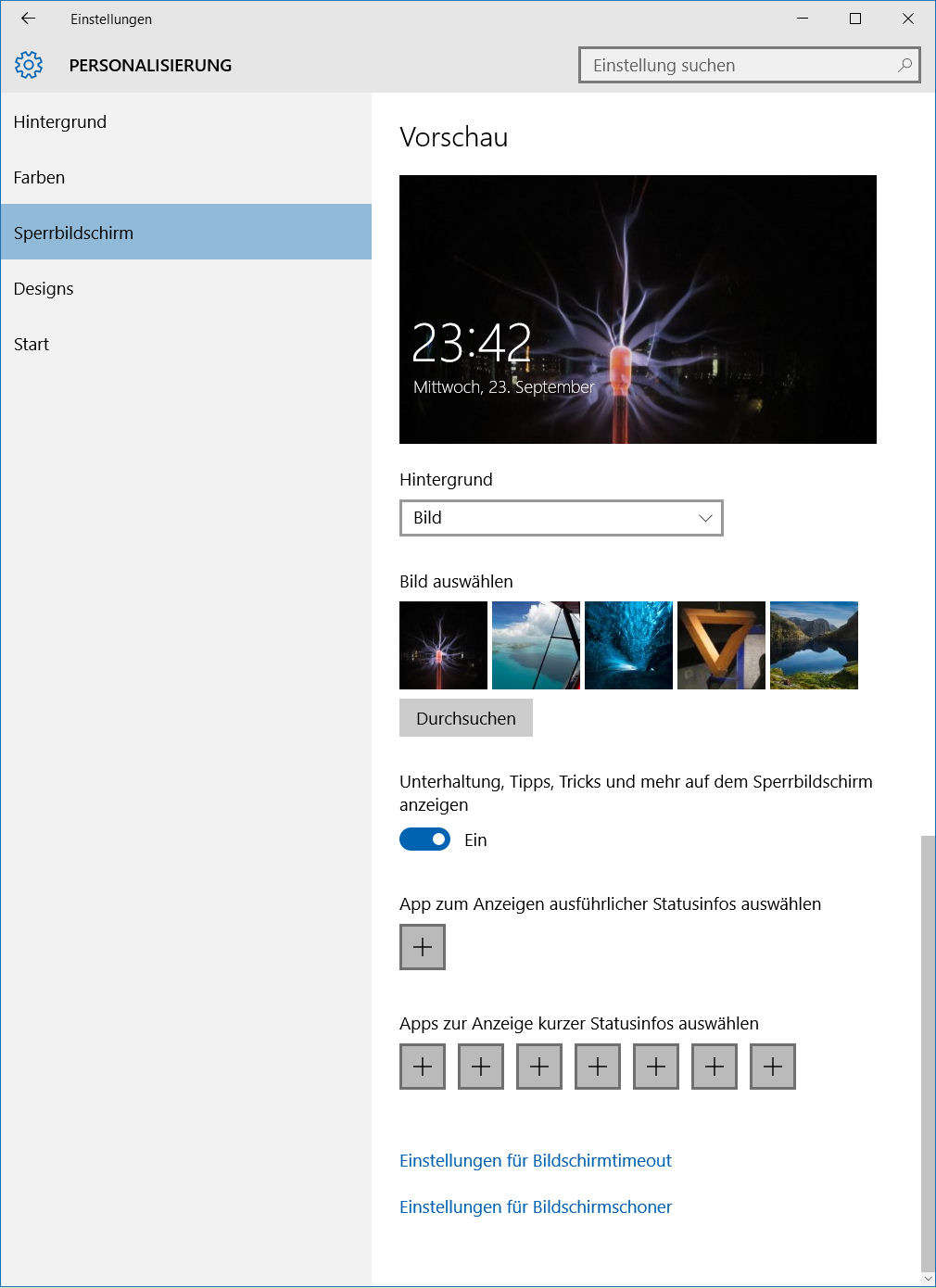
Task: Select Designs in the sidebar
Action: coord(44,289)
